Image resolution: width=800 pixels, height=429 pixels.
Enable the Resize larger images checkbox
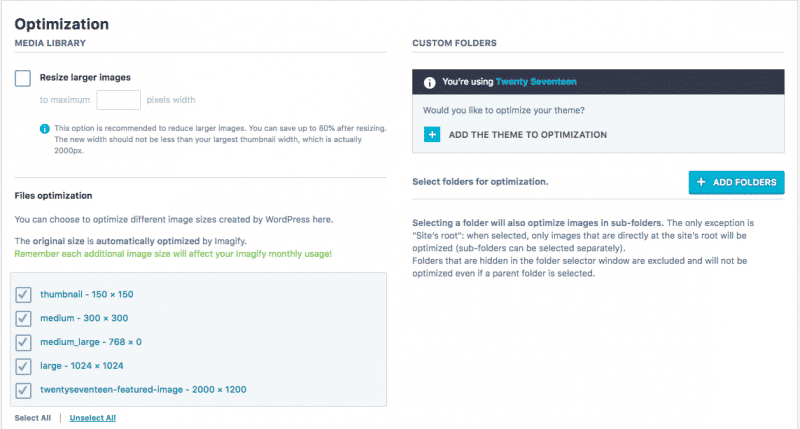[x=23, y=78]
